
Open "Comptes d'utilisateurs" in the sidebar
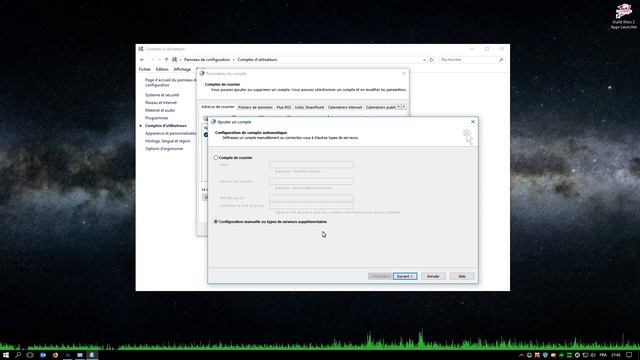click(166, 126)
